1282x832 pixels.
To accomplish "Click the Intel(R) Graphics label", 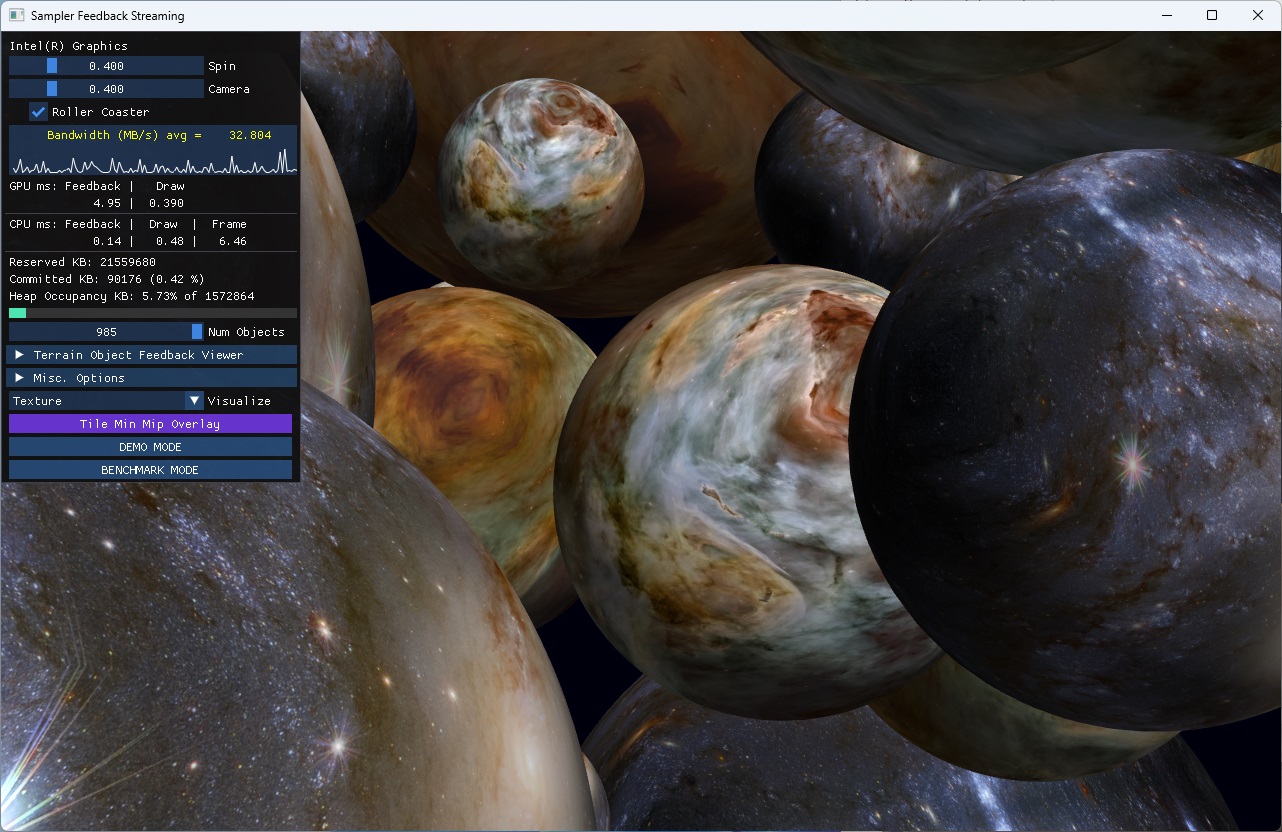I will pos(69,46).
